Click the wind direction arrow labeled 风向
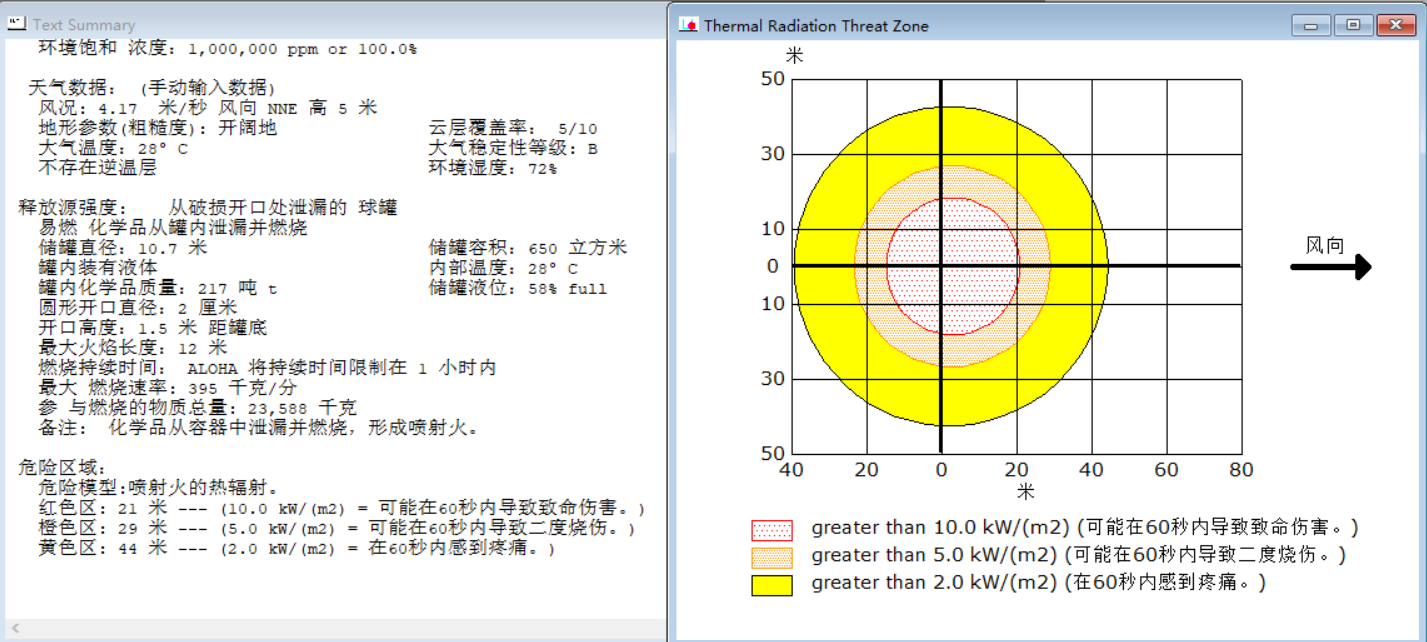 pyautogui.click(x=1331, y=266)
